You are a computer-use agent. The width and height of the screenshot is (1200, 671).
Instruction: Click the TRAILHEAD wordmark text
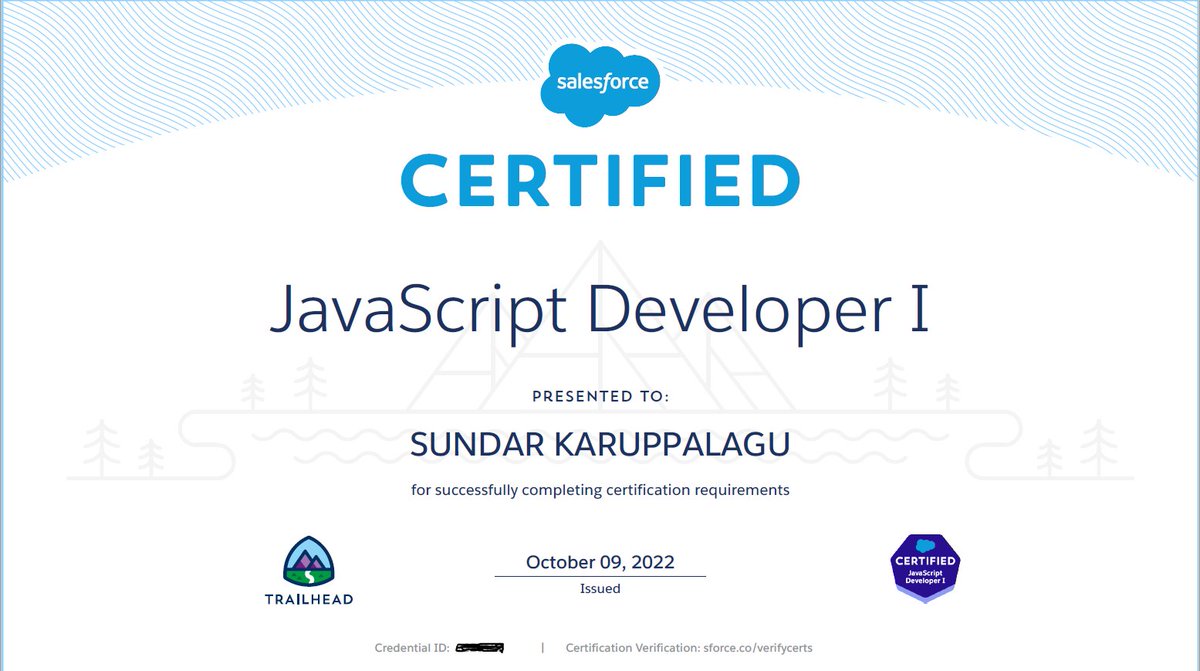click(311, 600)
